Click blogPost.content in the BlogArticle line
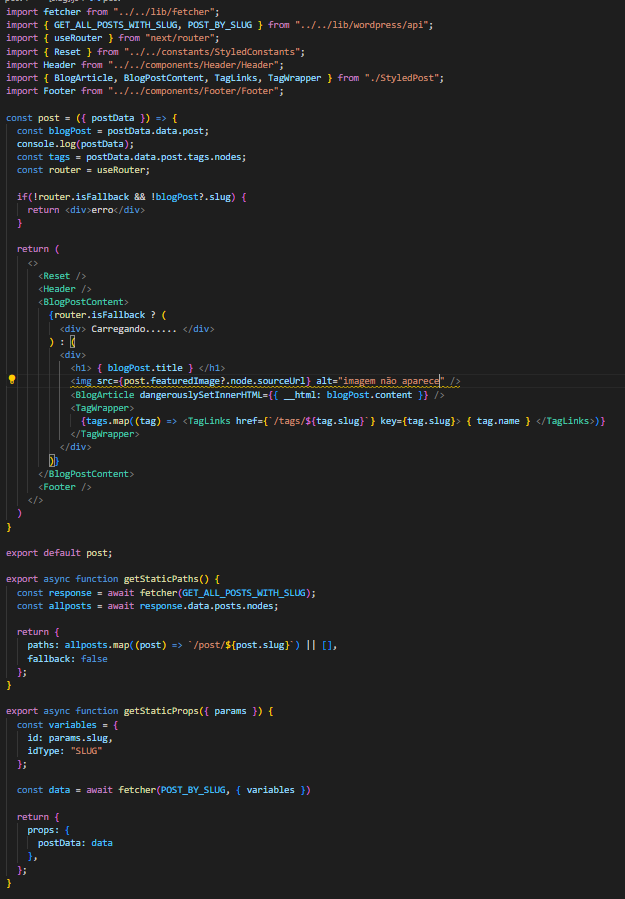Viewport: 625px width, 899px height. click(369, 395)
